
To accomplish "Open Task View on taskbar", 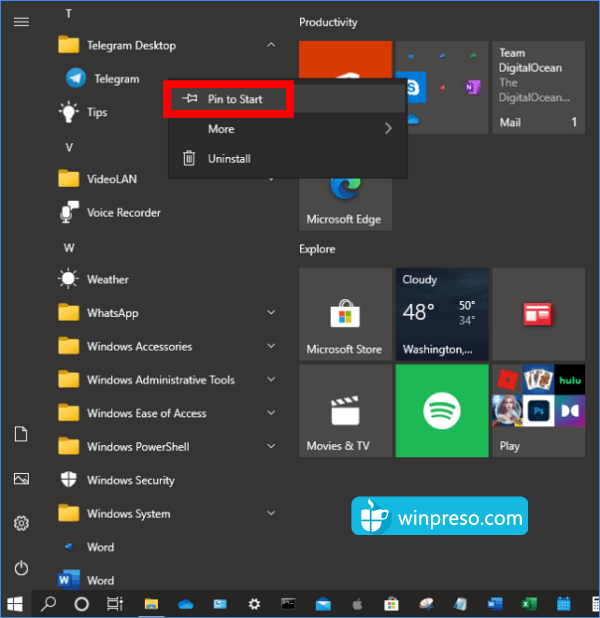I will click(115, 604).
